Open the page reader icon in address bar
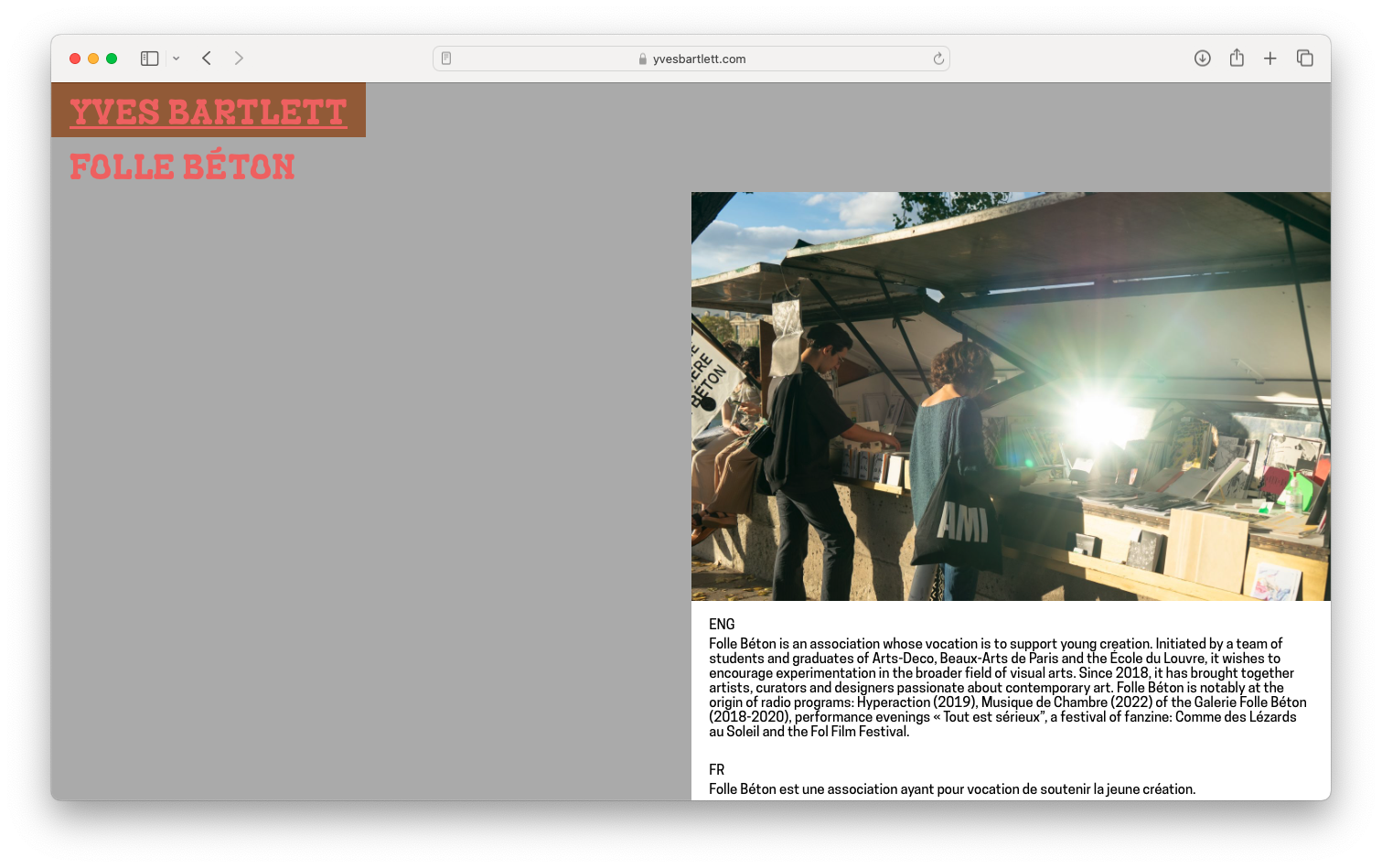The height and width of the screenshot is (868, 1382). coord(446,59)
